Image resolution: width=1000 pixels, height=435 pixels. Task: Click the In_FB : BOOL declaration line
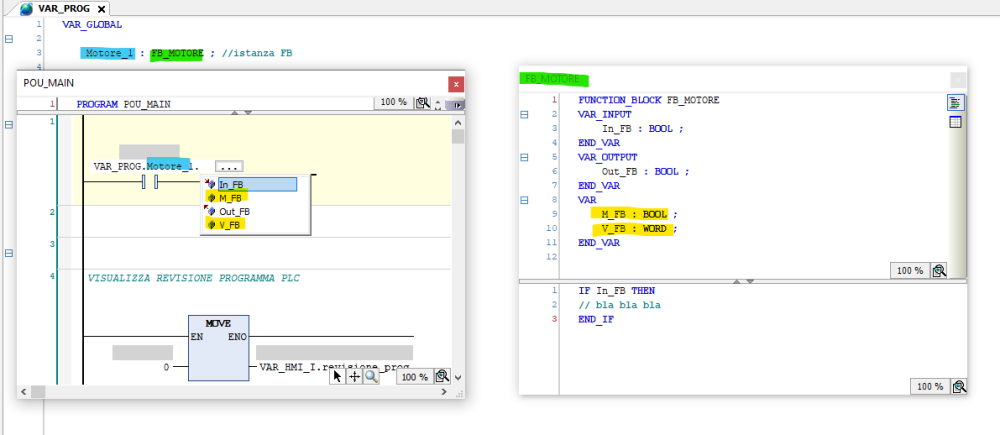click(x=642, y=128)
